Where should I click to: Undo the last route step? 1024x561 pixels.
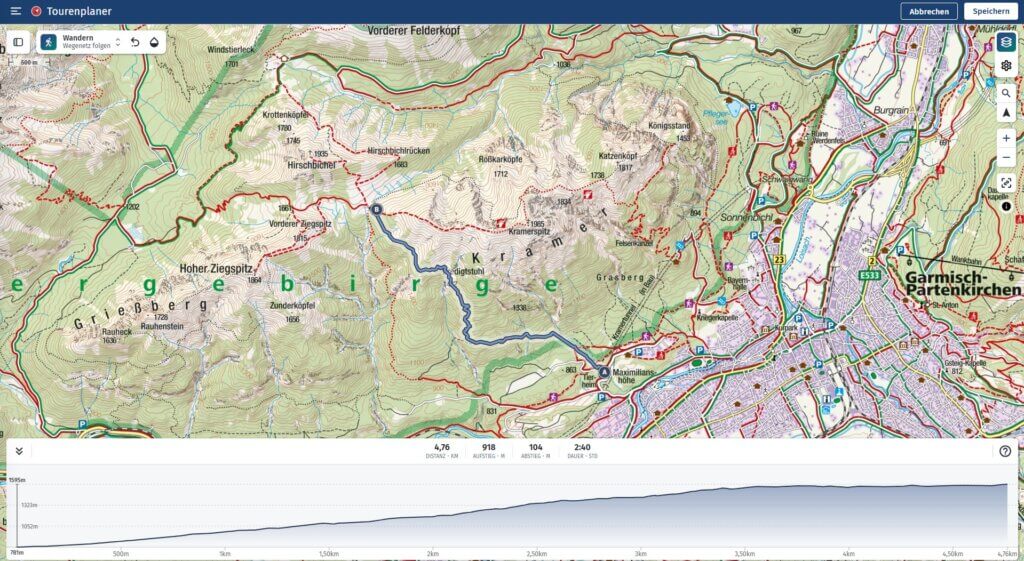[135, 42]
